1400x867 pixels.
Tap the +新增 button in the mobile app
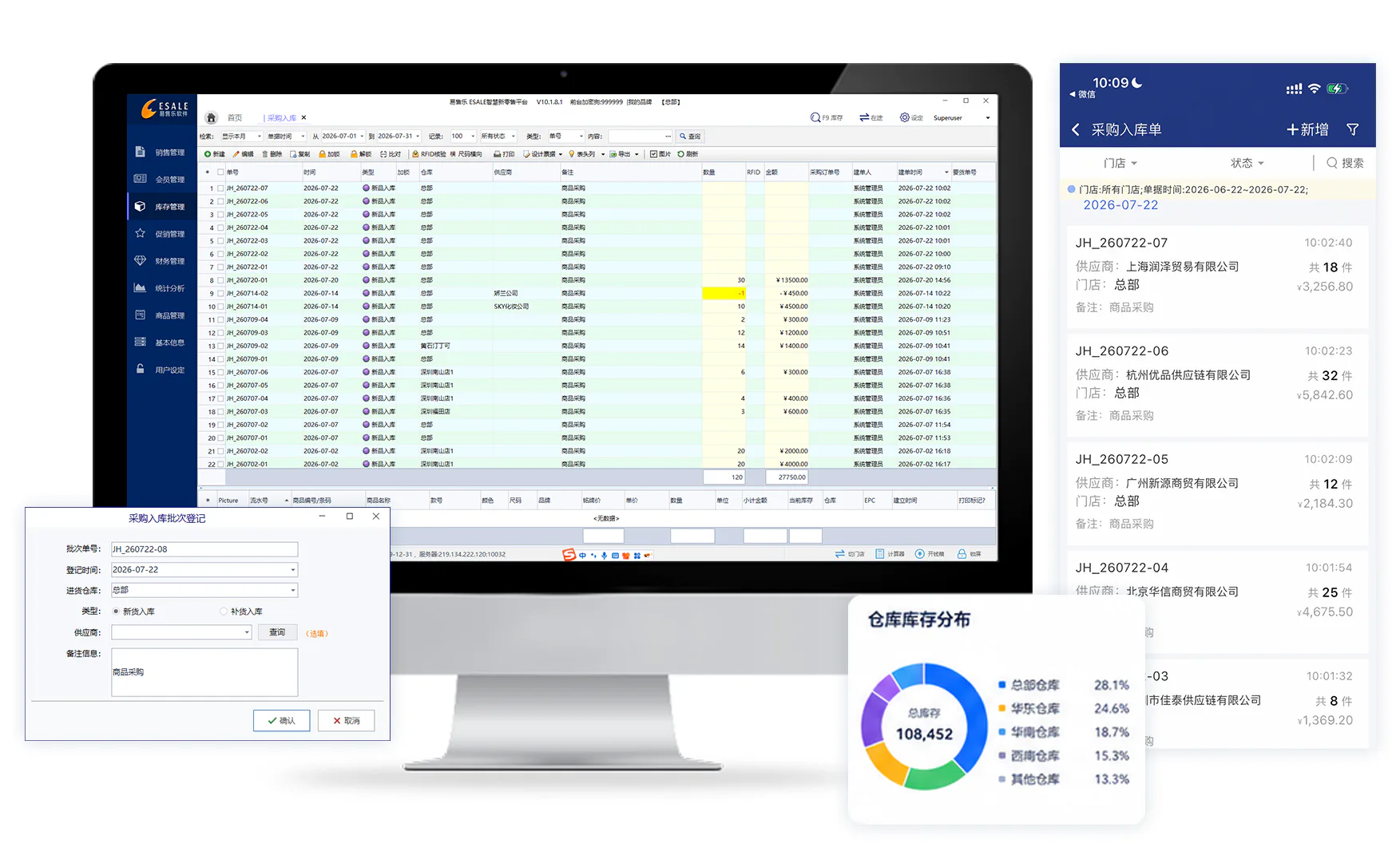(x=1307, y=129)
